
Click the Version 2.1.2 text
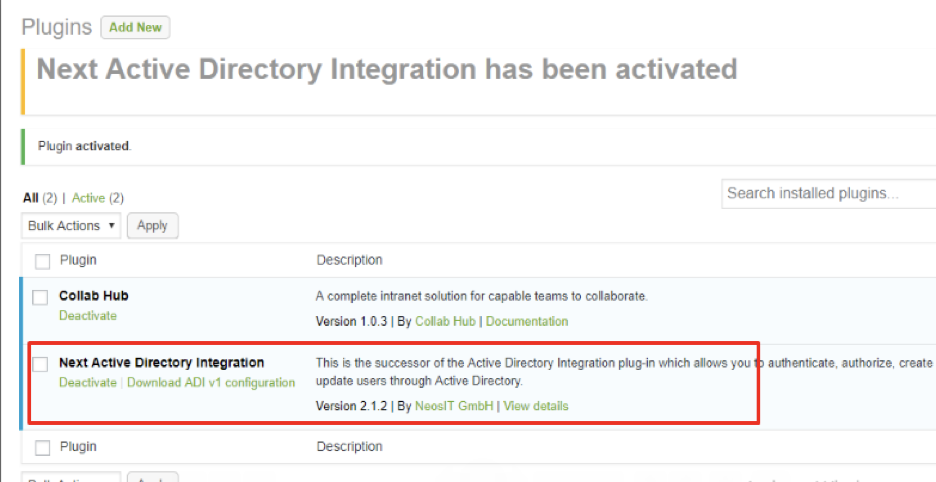tap(352, 406)
